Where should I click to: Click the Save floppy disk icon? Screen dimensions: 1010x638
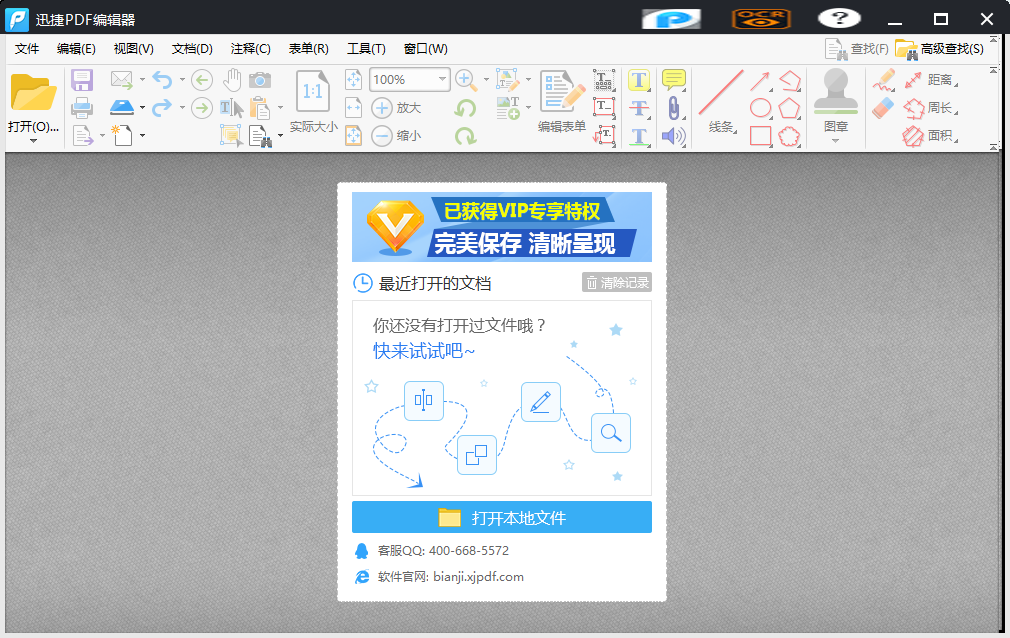click(82, 81)
